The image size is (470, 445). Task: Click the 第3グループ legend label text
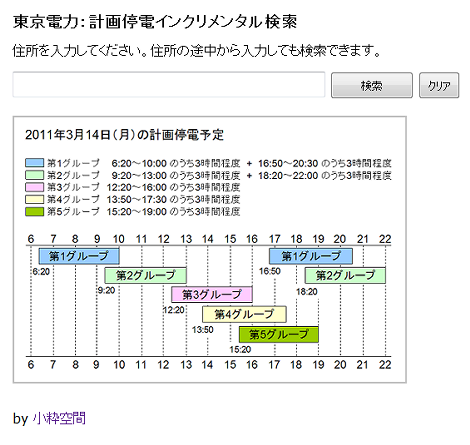point(73,187)
